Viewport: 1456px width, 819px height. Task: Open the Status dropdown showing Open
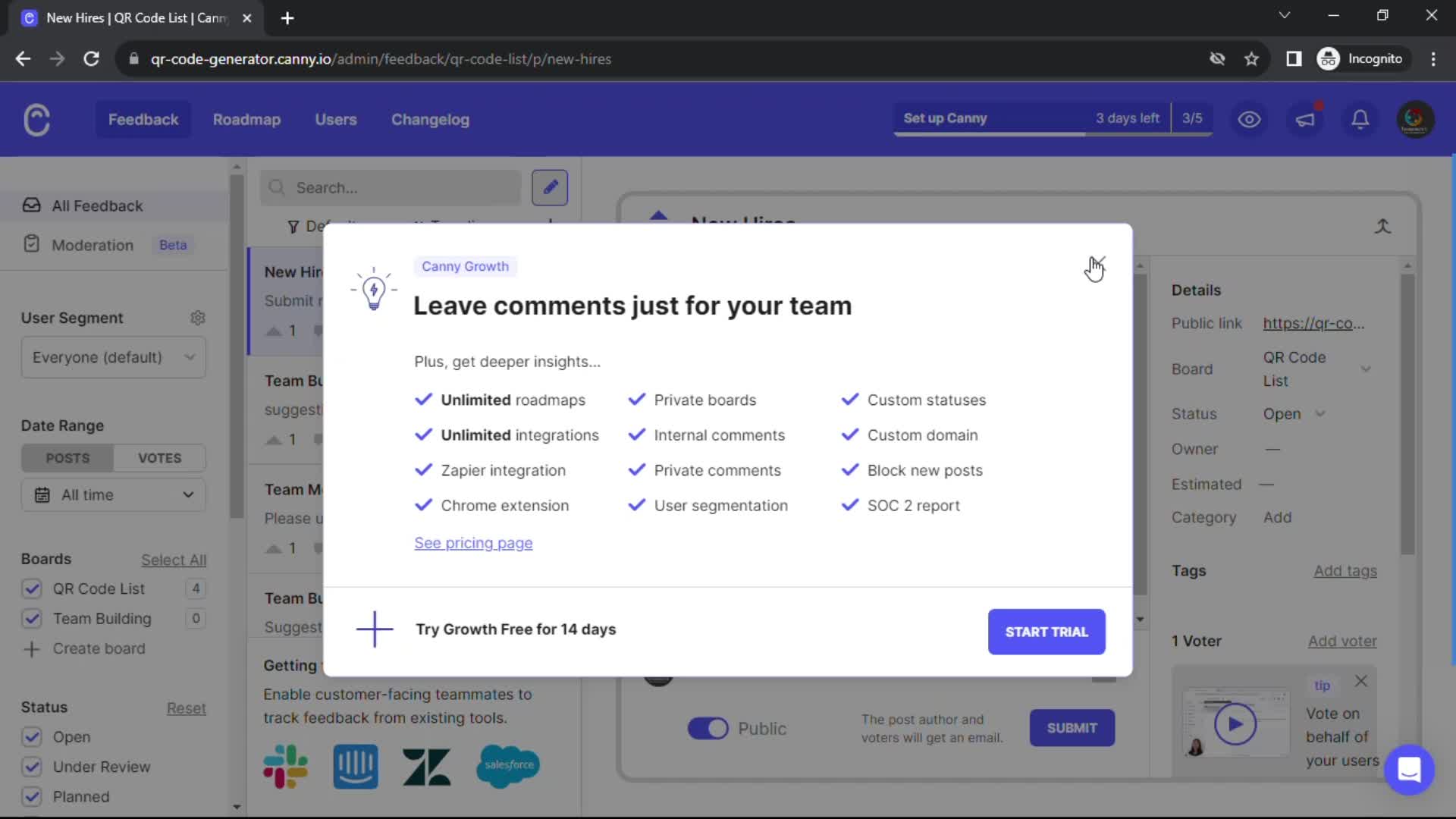1294,413
